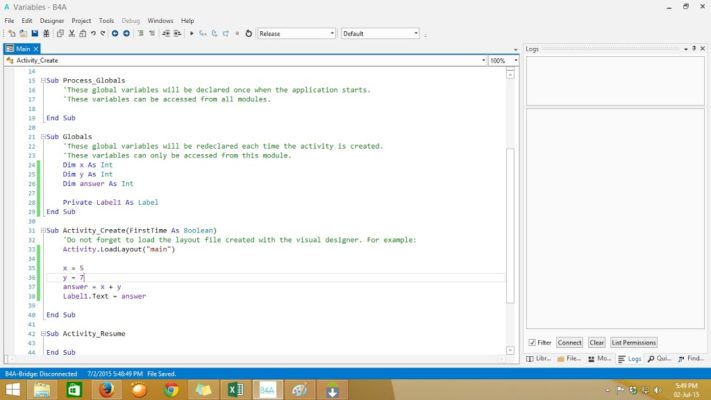
Task: Switch to the Modules tab
Action: point(599,359)
